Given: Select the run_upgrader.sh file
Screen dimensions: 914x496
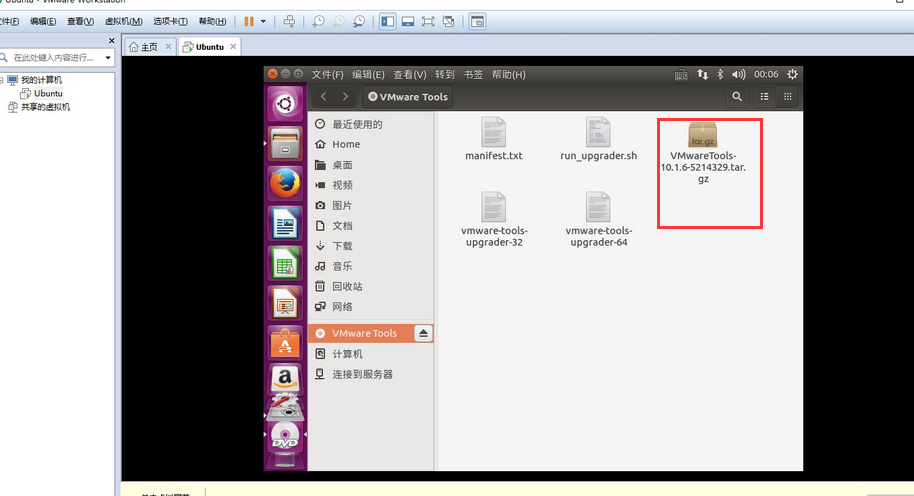Looking at the screenshot, I should pyautogui.click(x=599, y=139).
